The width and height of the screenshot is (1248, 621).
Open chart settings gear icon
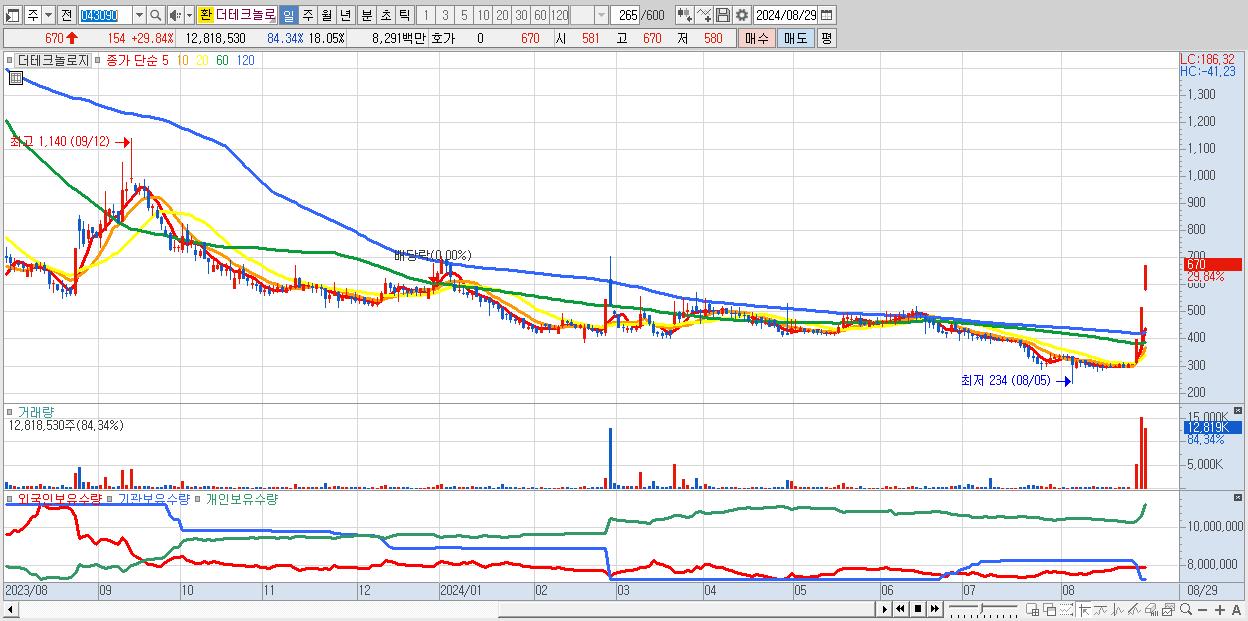click(742, 15)
